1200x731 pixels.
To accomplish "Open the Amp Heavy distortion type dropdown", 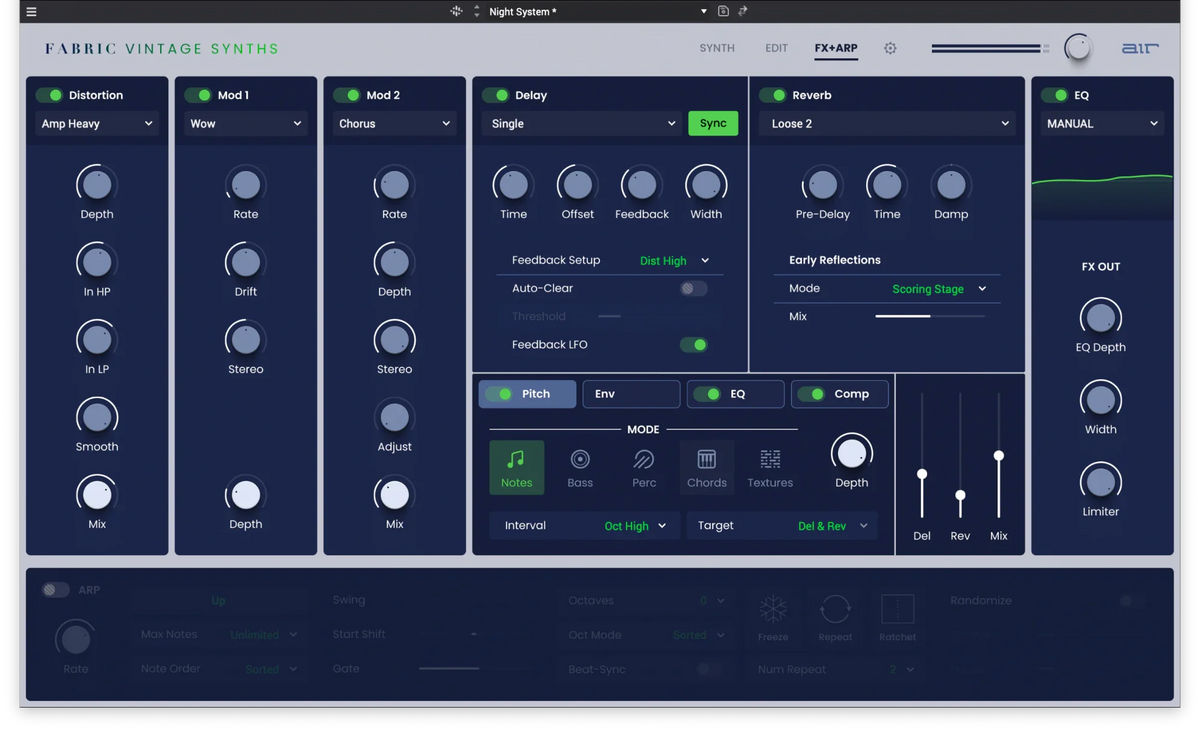I will tap(97, 124).
